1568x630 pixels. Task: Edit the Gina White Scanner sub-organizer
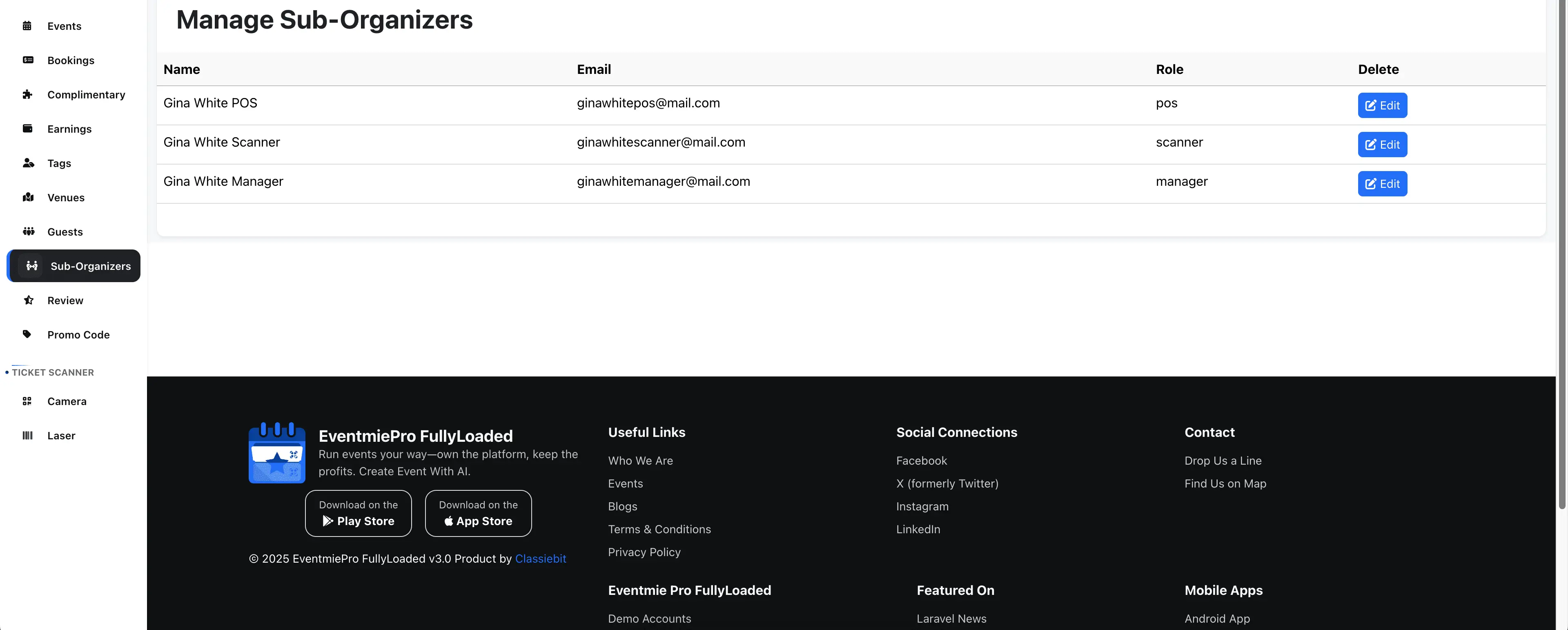coord(1382,144)
